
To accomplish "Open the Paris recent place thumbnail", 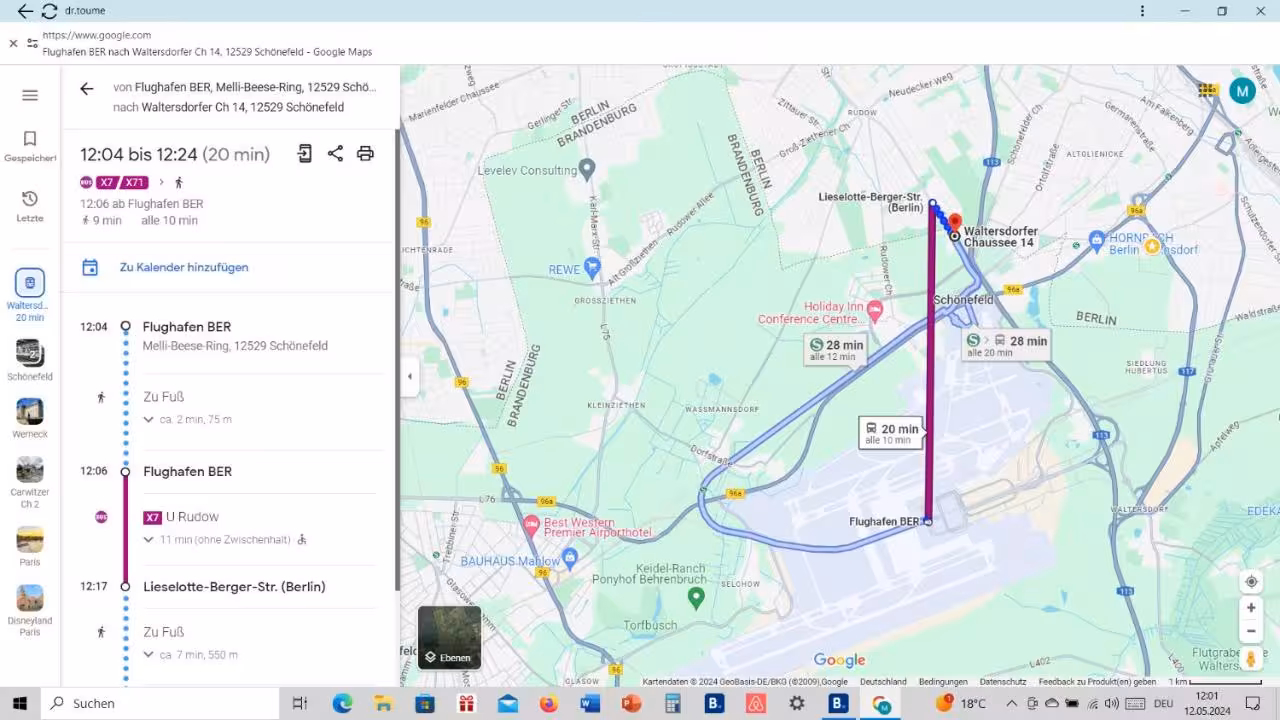I will pos(30,546).
